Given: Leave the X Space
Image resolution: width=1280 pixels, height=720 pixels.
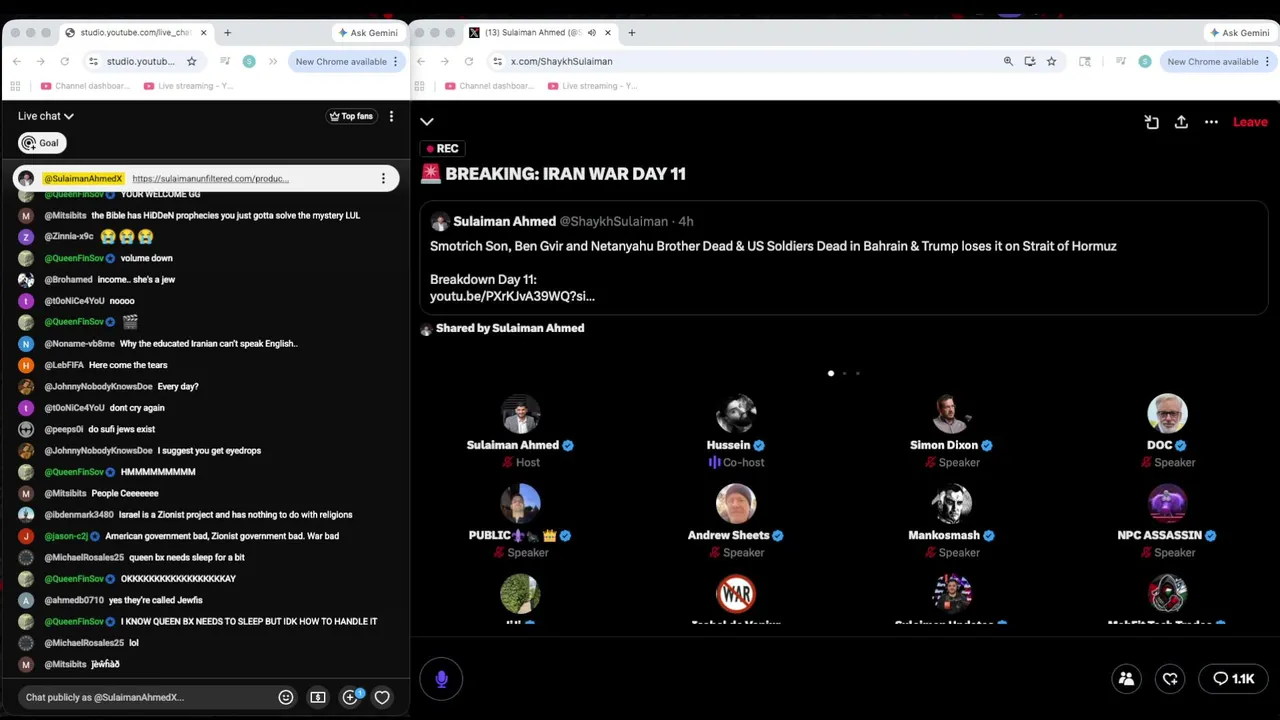Looking at the screenshot, I should tap(1250, 122).
